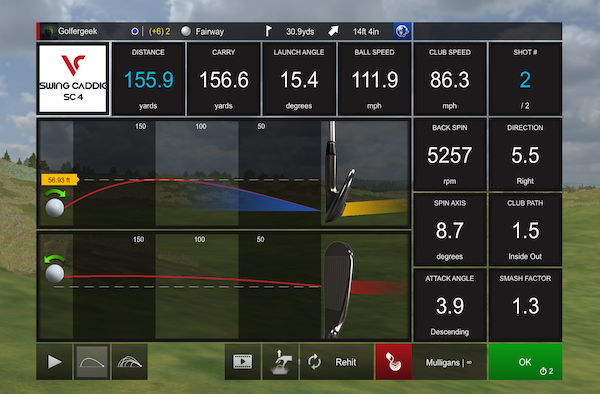
Task: Click the Distance 155.9 yards tile
Action: pyautogui.click(x=148, y=79)
